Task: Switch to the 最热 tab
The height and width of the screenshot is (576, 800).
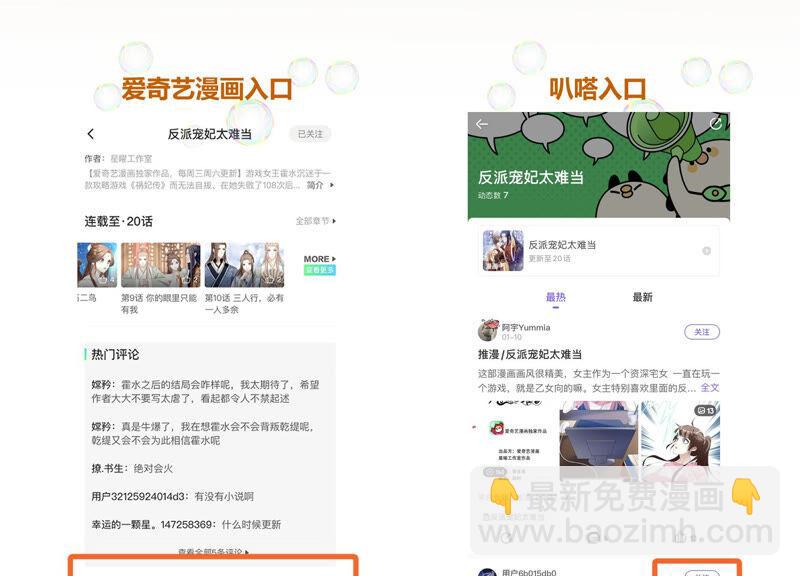Action: click(x=556, y=297)
